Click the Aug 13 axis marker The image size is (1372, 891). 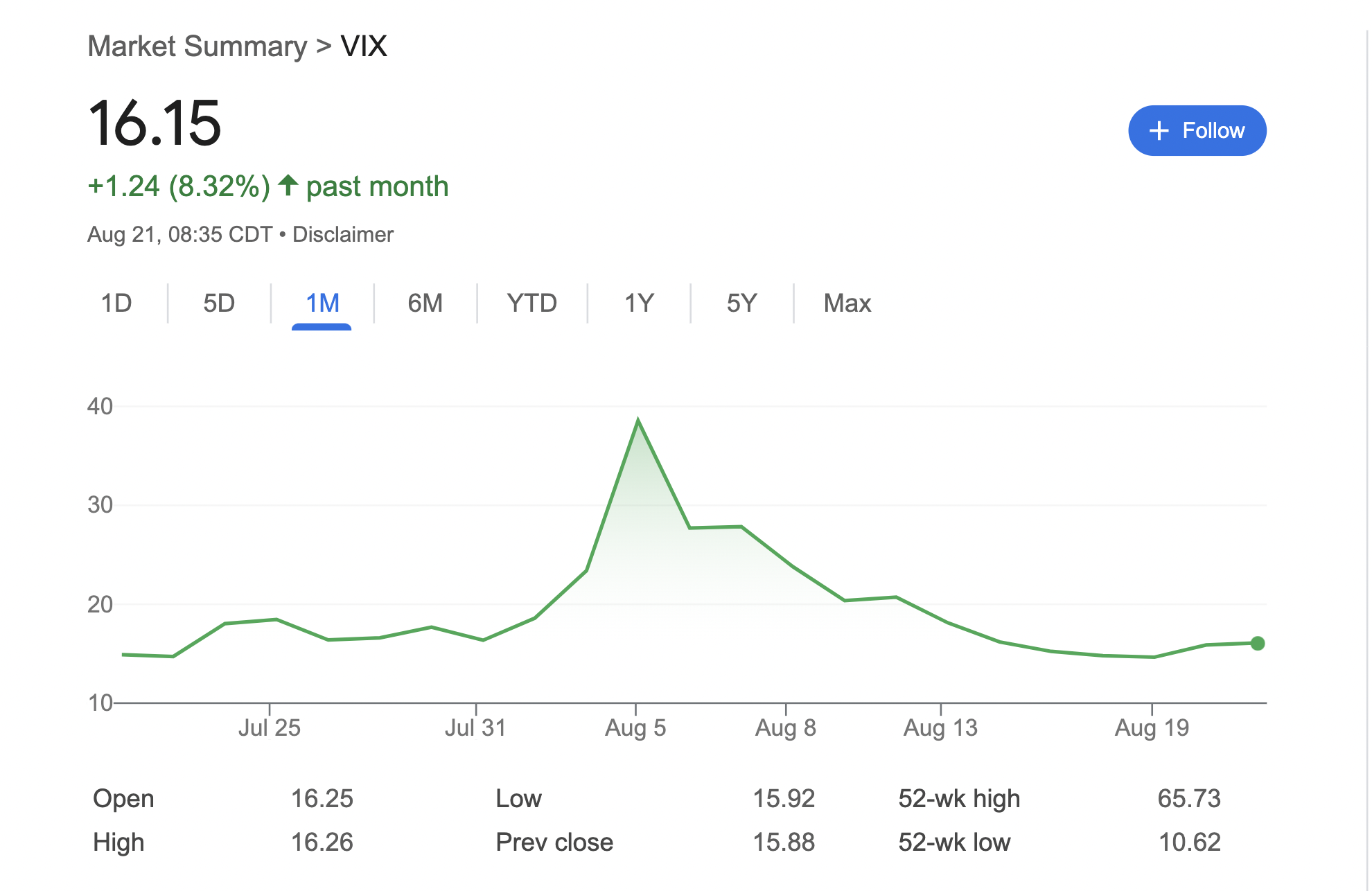click(940, 727)
